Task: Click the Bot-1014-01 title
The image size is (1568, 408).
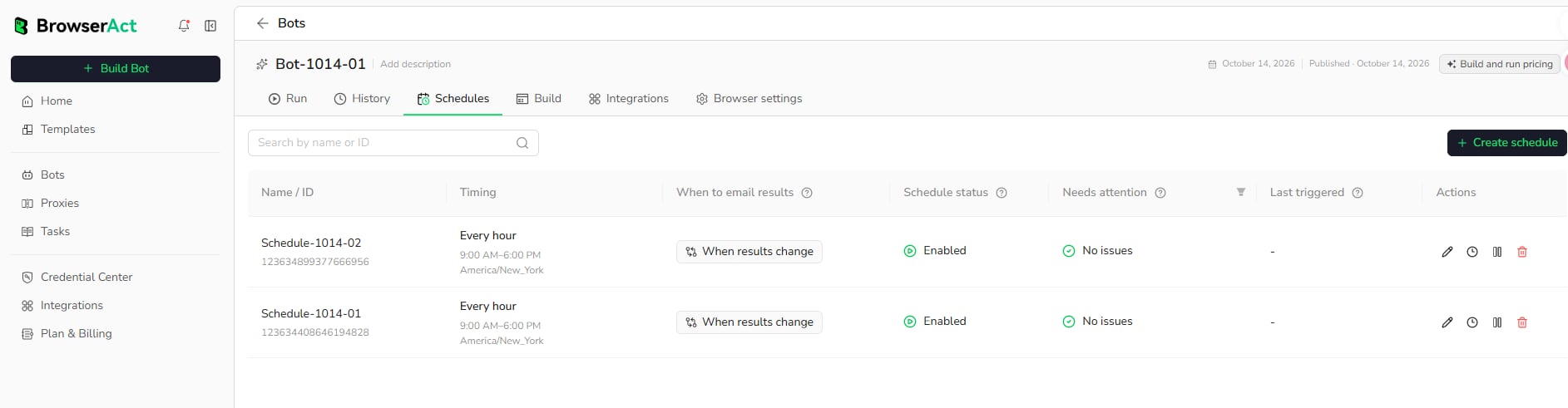Action: 320,64
